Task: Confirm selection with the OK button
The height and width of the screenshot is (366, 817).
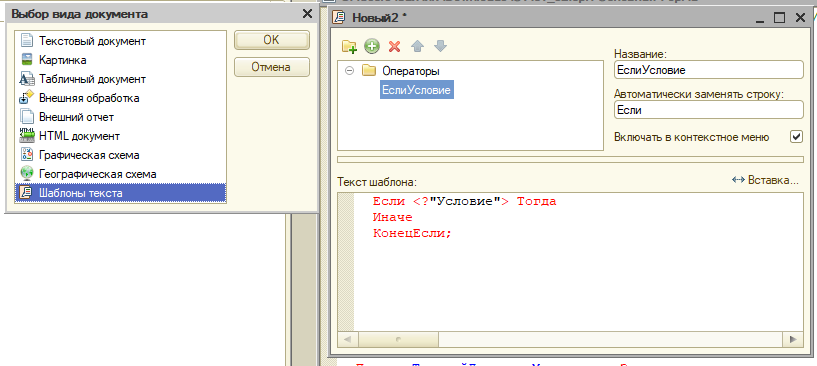Action: pyautogui.click(x=271, y=40)
